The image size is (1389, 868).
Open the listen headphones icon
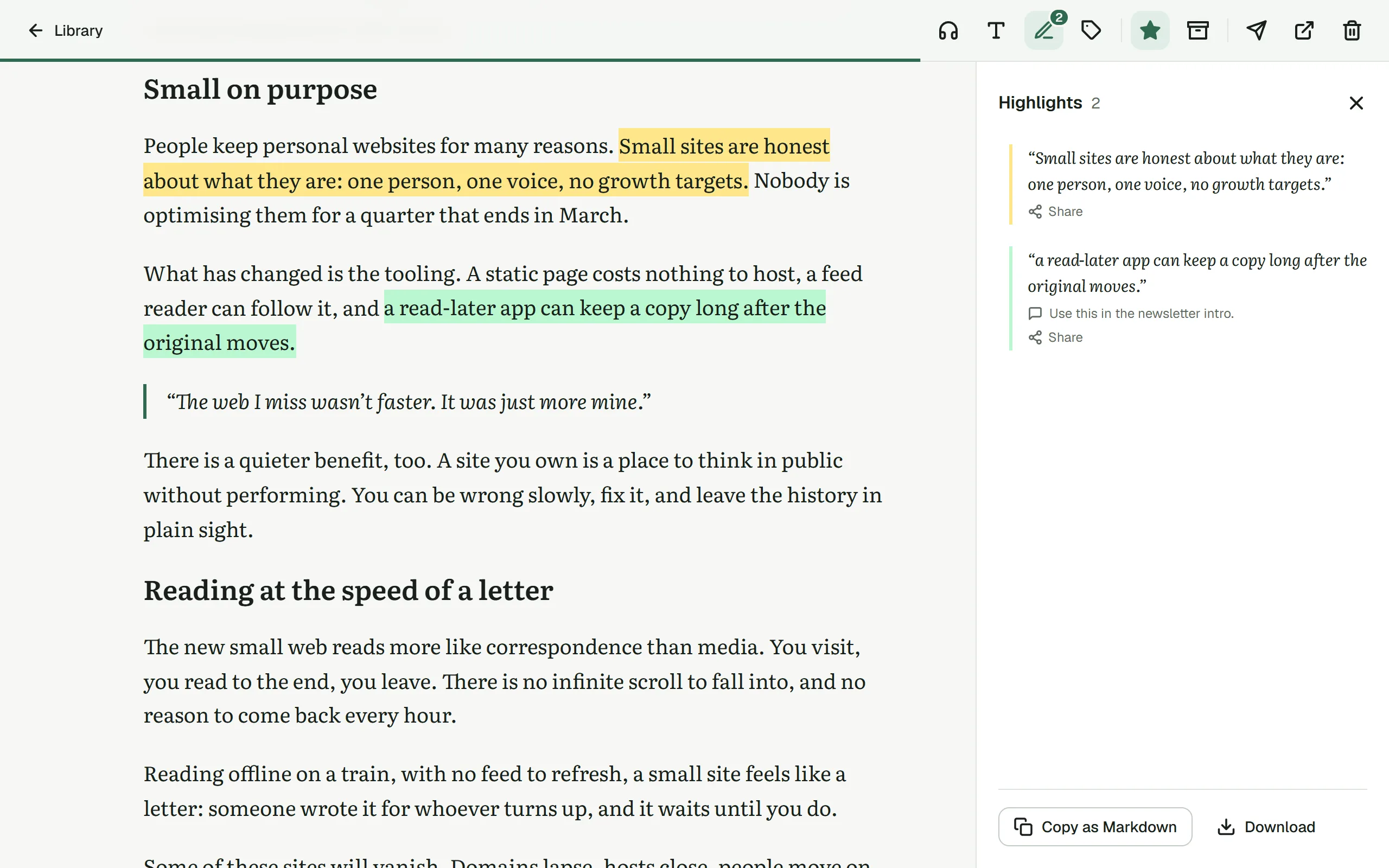(x=948, y=30)
